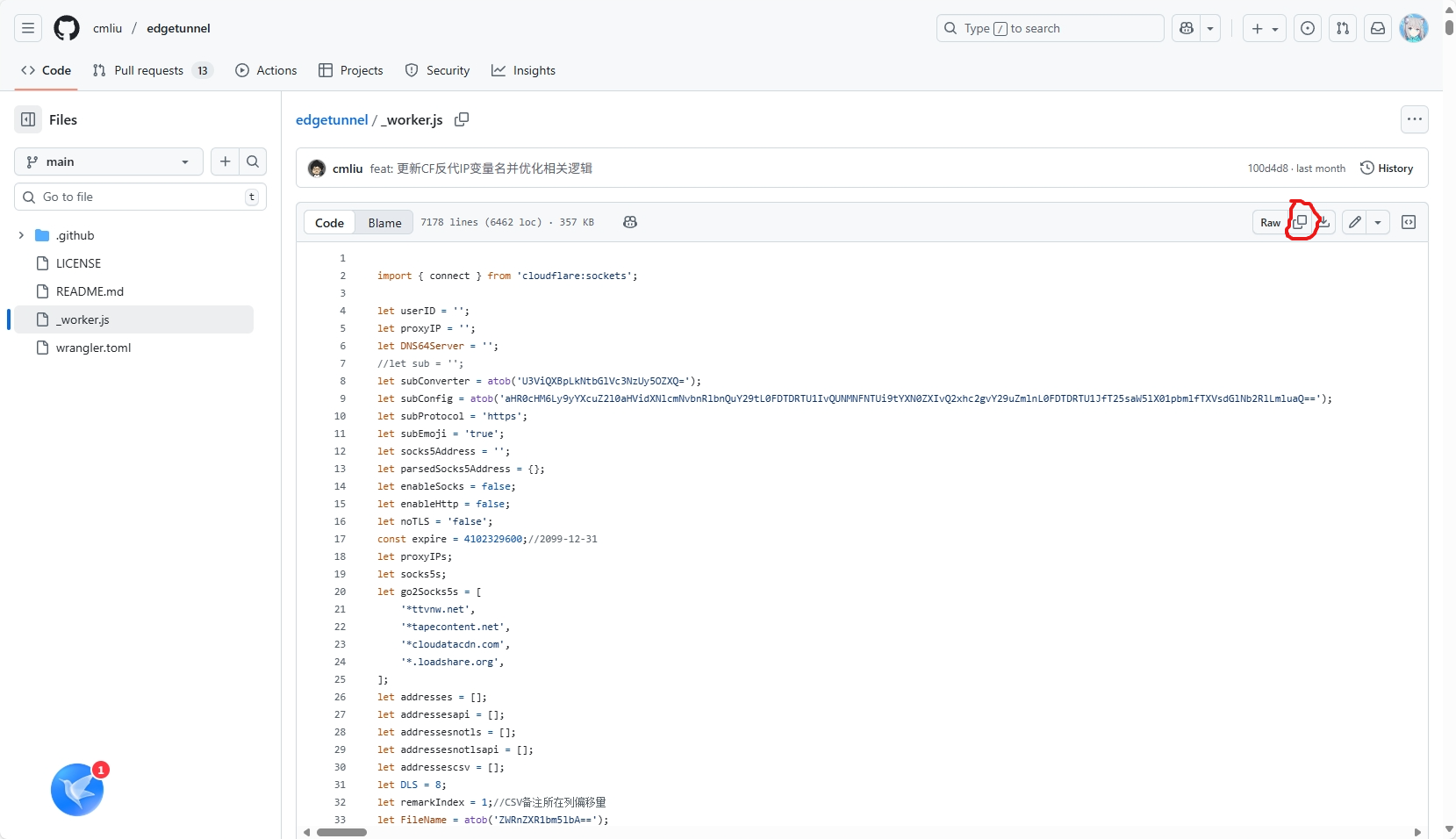The image size is (1456, 839).
Task: Collapse the Files side panel
Action: point(28,119)
